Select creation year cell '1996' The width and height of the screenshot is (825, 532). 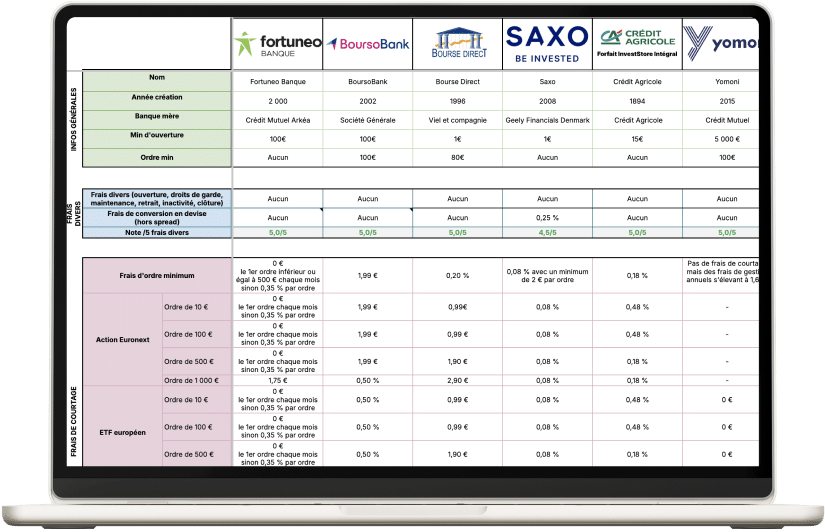458,101
